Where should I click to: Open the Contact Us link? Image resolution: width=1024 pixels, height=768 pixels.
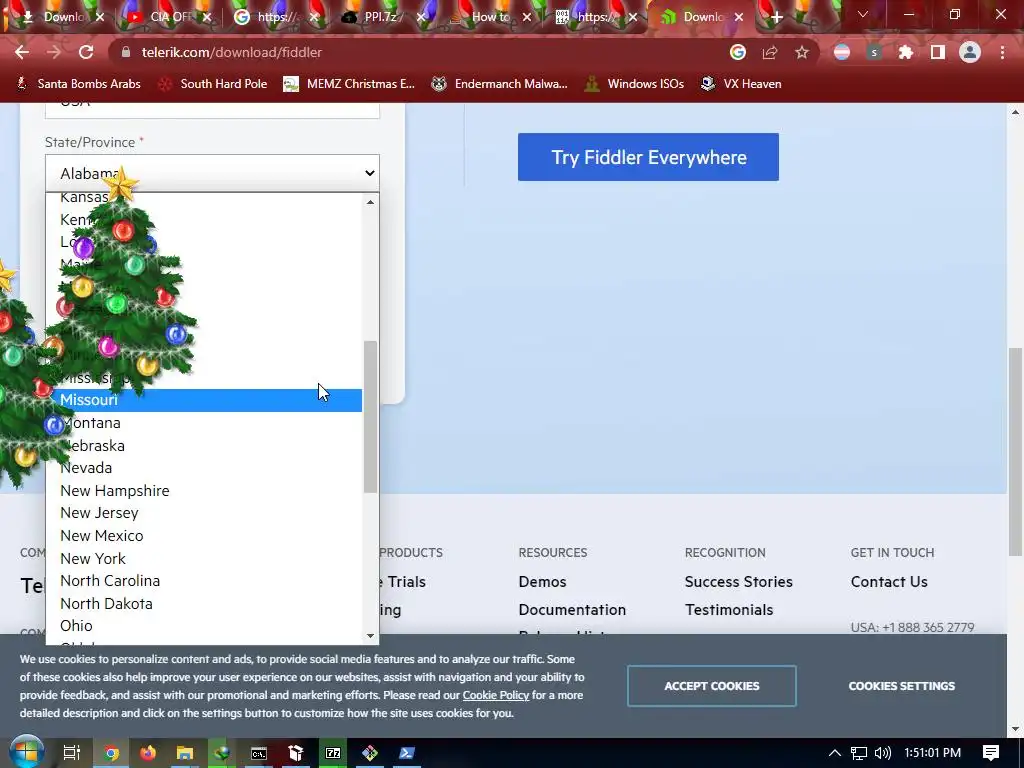(x=889, y=581)
